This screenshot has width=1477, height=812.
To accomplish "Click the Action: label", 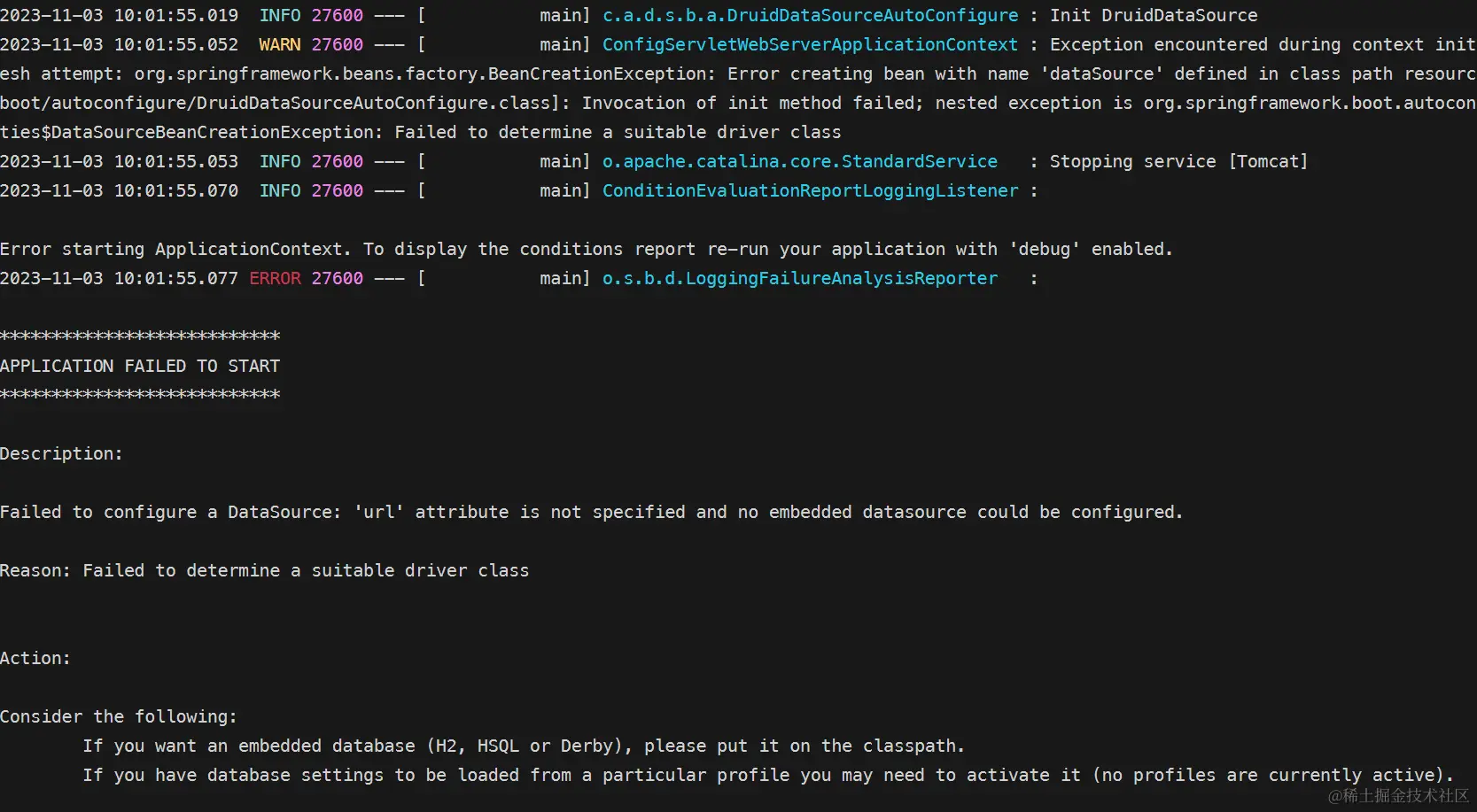I will click(35, 658).
